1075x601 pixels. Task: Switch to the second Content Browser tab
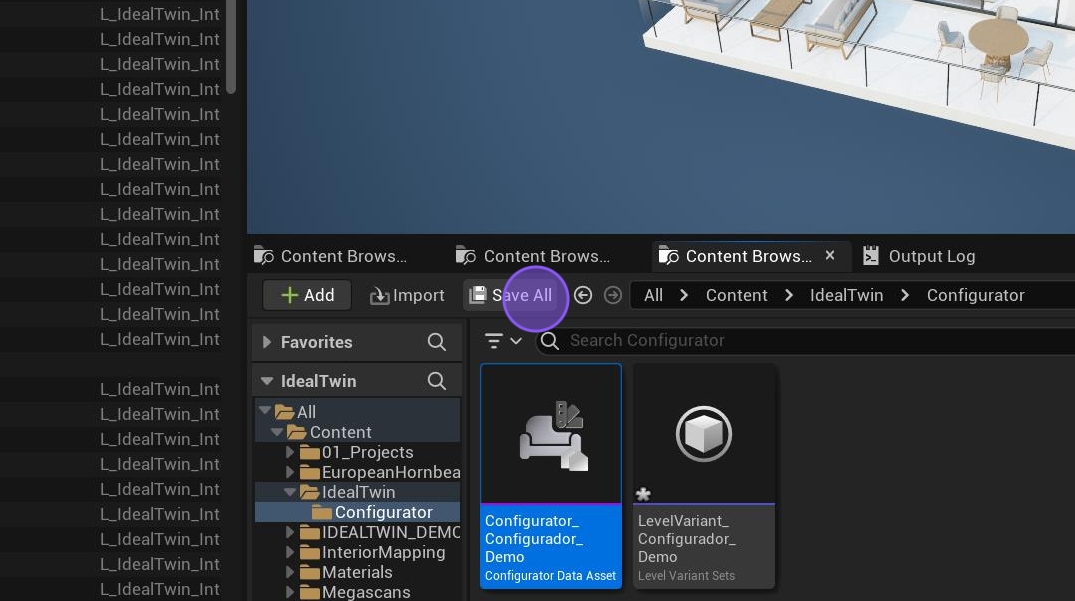pyautogui.click(x=533, y=256)
